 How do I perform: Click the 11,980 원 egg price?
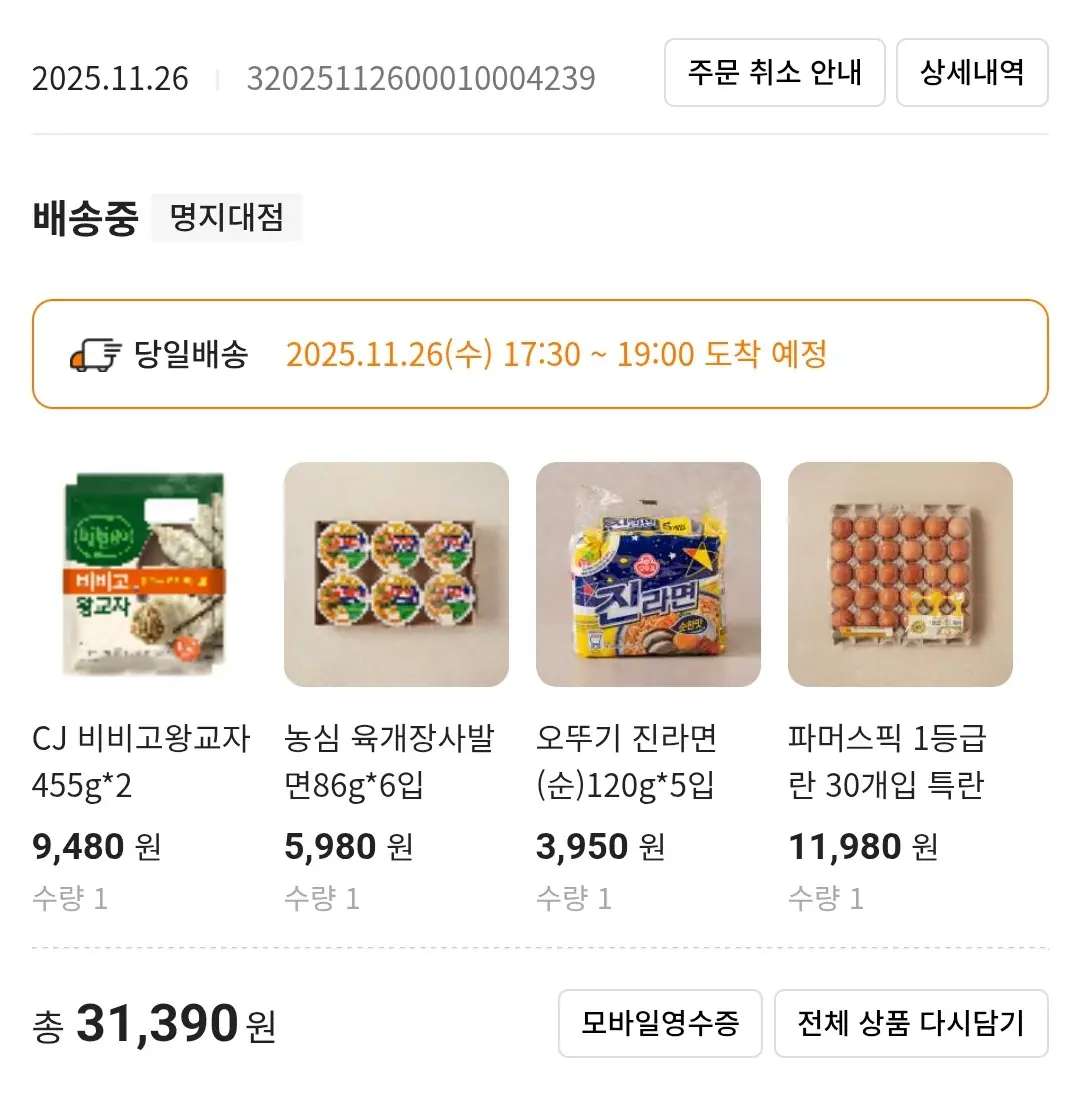[x=863, y=847]
